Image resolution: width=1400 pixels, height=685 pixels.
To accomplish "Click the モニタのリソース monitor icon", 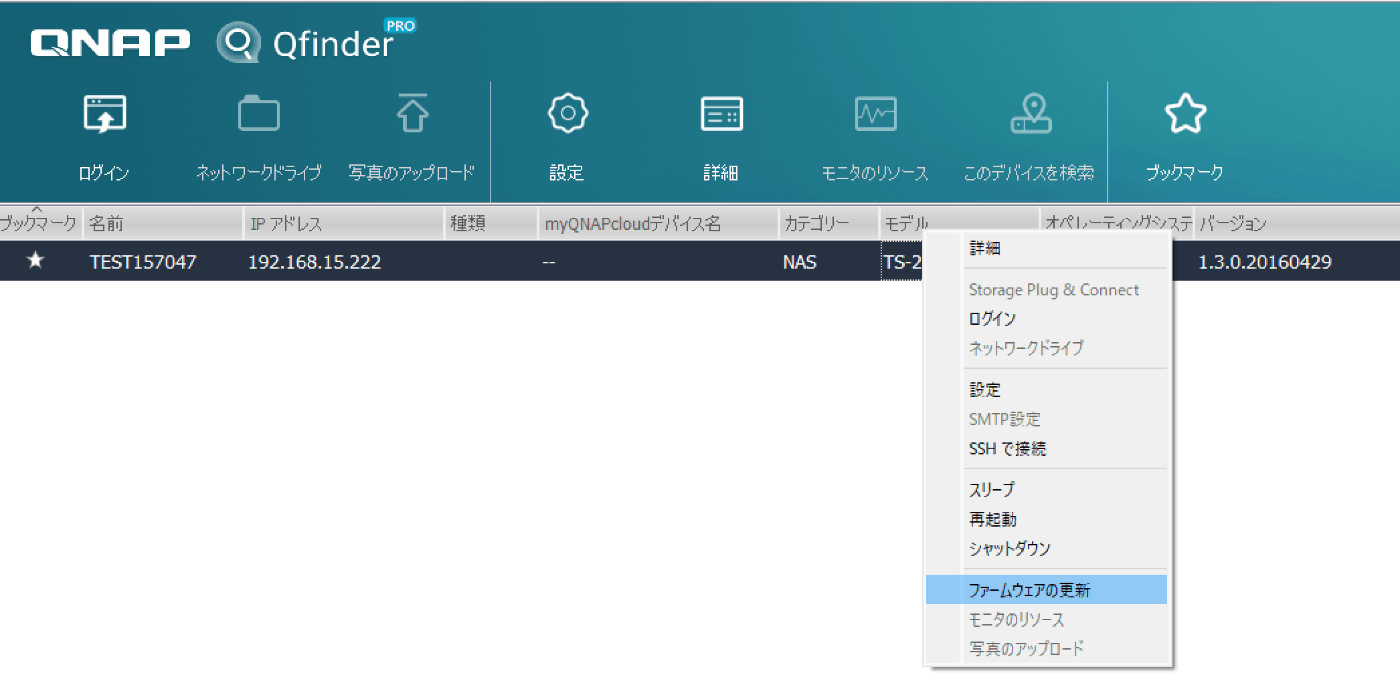I will click(875, 114).
